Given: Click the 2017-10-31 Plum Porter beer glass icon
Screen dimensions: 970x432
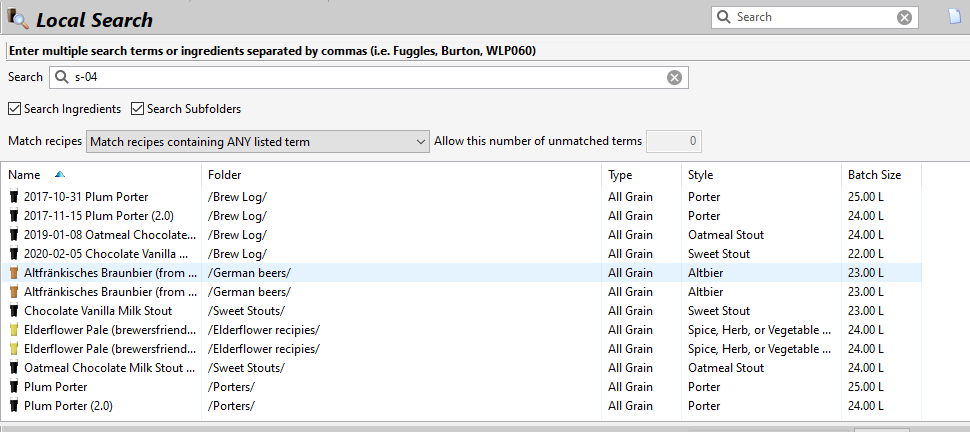Looking at the screenshot, I should [15, 197].
